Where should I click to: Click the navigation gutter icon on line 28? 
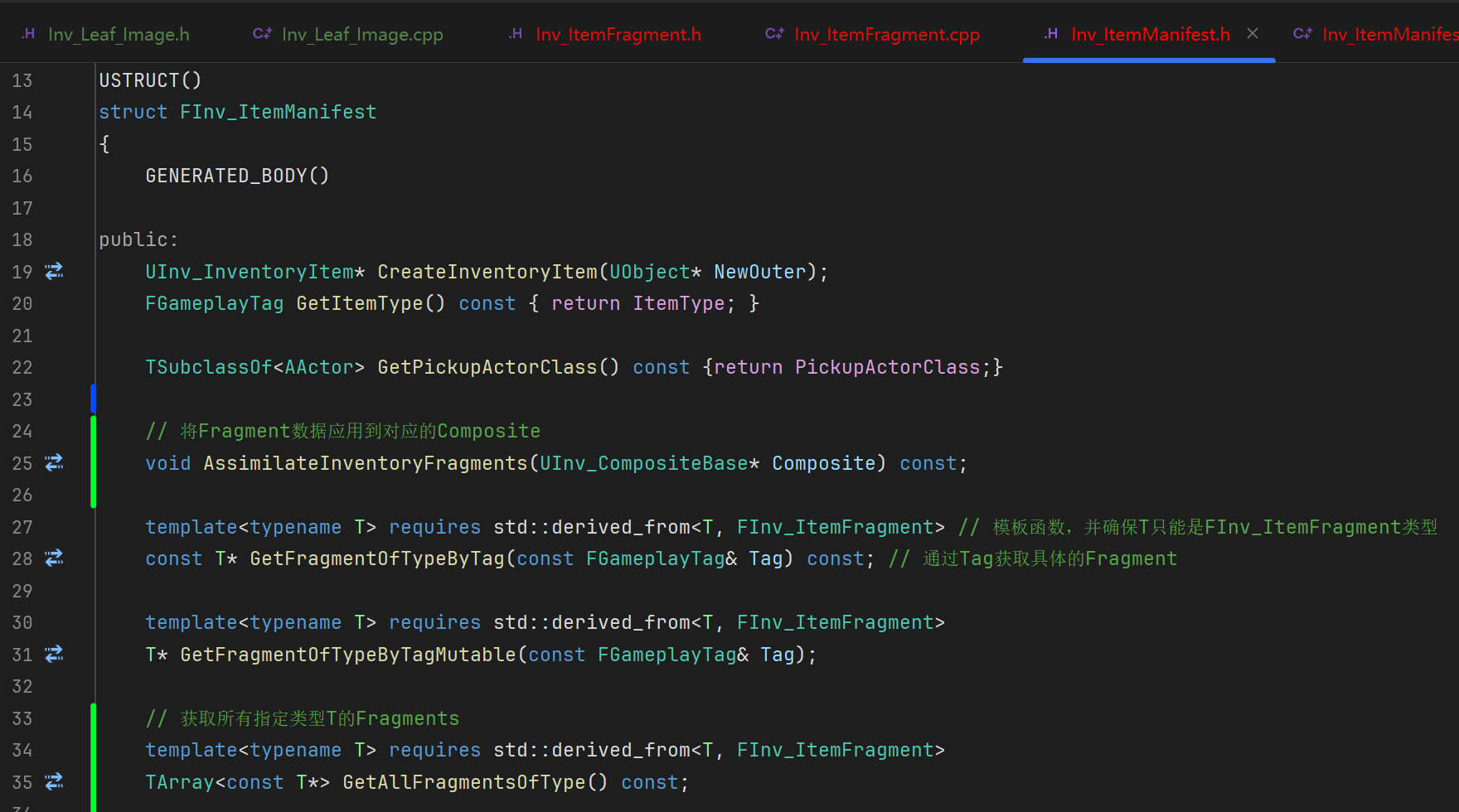(54, 558)
